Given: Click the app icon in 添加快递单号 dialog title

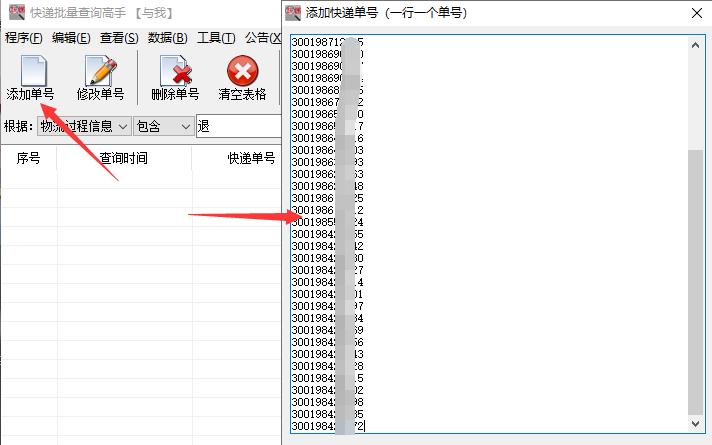Looking at the screenshot, I should (293, 13).
